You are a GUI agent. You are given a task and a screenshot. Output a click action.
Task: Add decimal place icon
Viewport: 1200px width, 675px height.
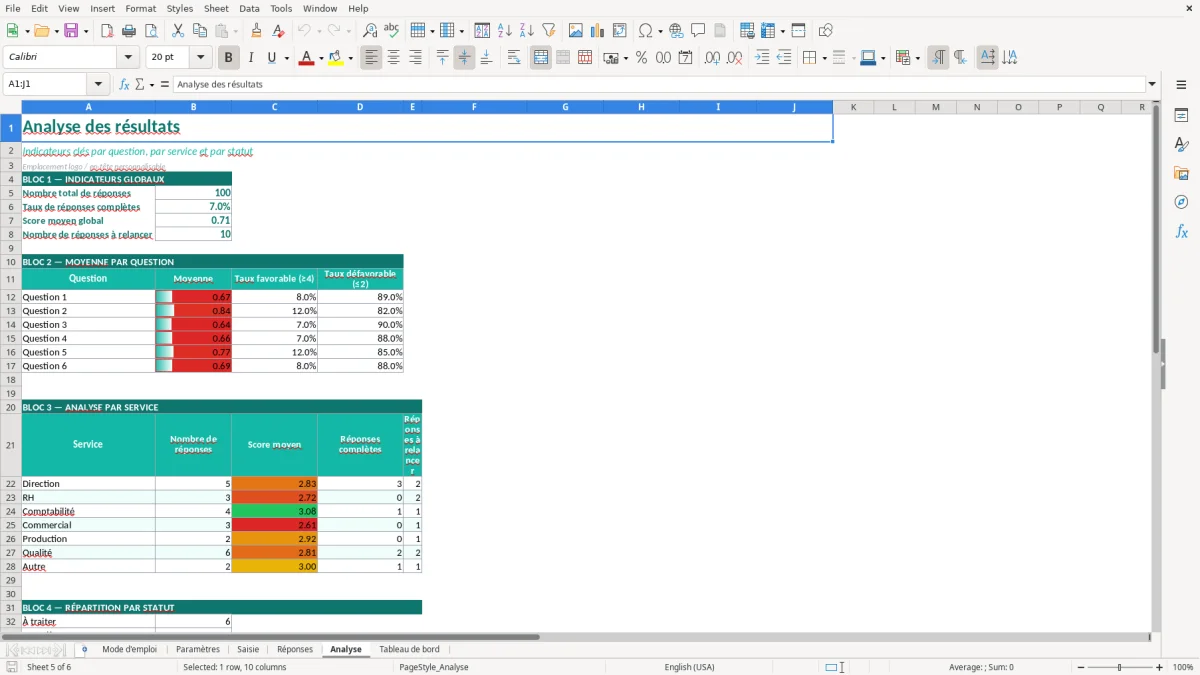(713, 58)
